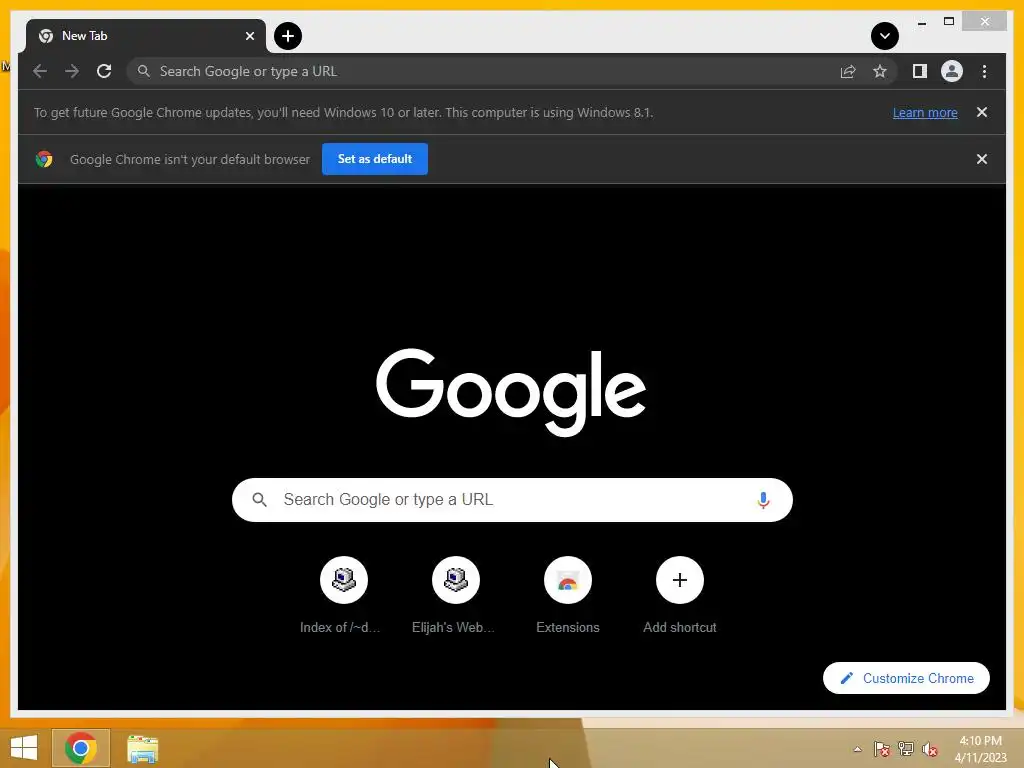Maximize the Chrome window

coord(949,22)
